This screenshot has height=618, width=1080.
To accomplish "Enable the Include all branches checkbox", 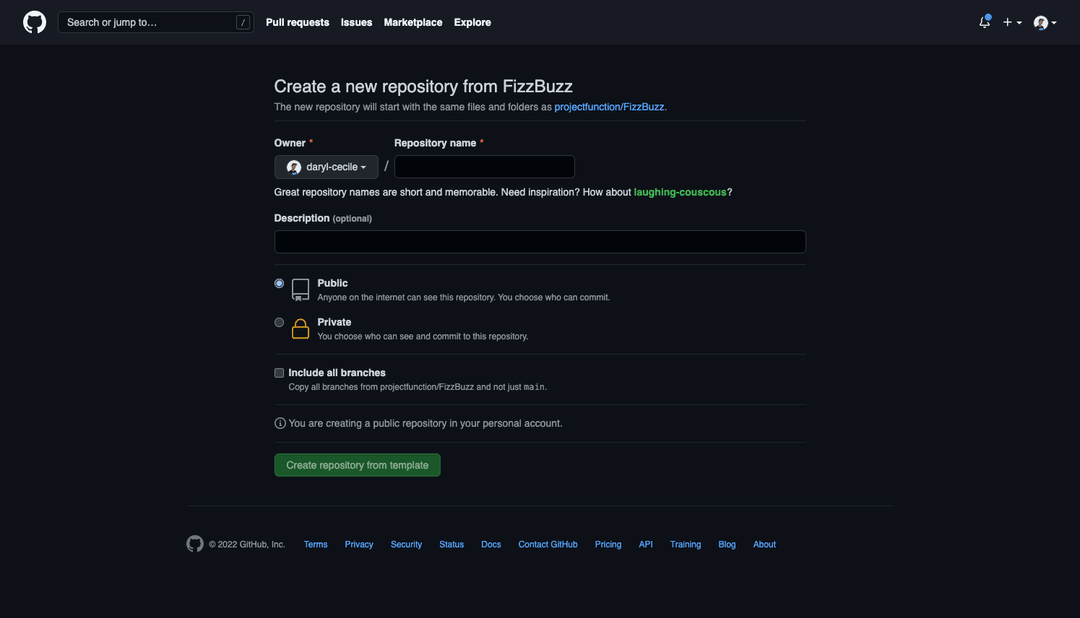I will point(279,373).
